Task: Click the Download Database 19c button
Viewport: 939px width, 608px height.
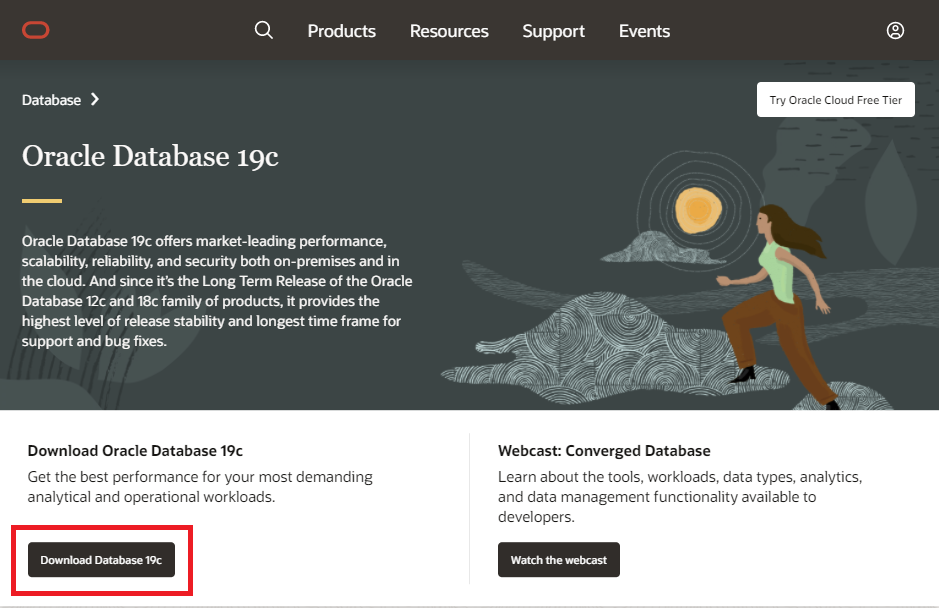Action: (x=101, y=559)
